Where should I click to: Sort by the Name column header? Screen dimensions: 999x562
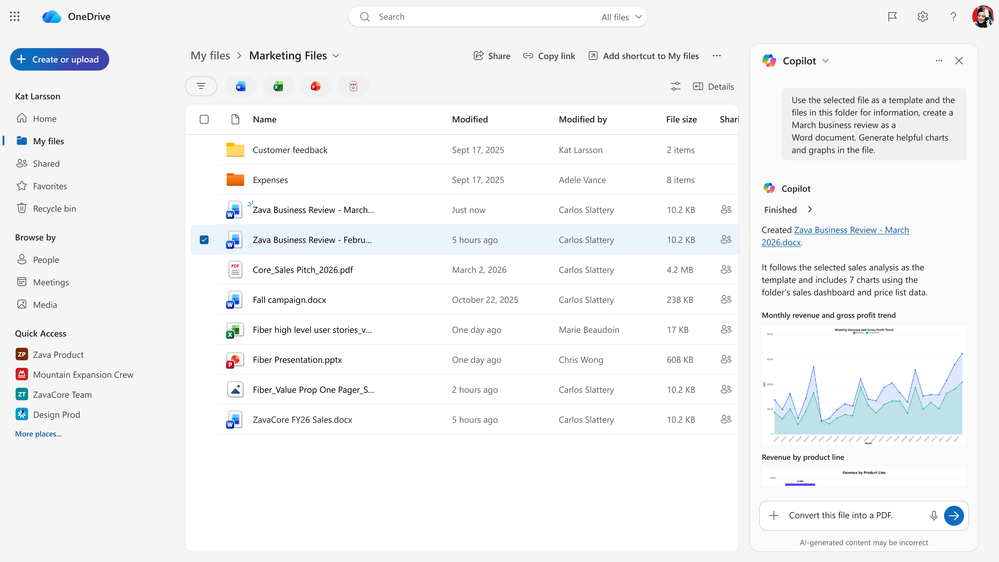tap(264, 119)
